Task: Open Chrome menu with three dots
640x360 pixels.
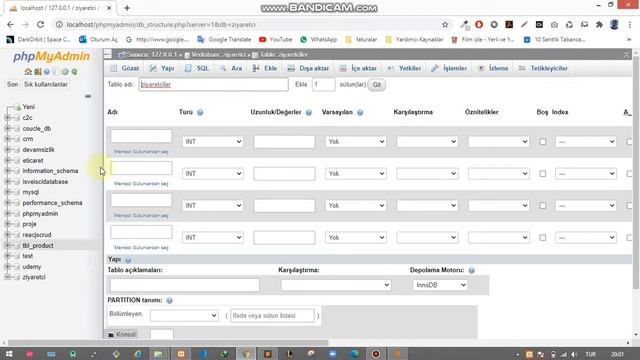Action: 630,24
